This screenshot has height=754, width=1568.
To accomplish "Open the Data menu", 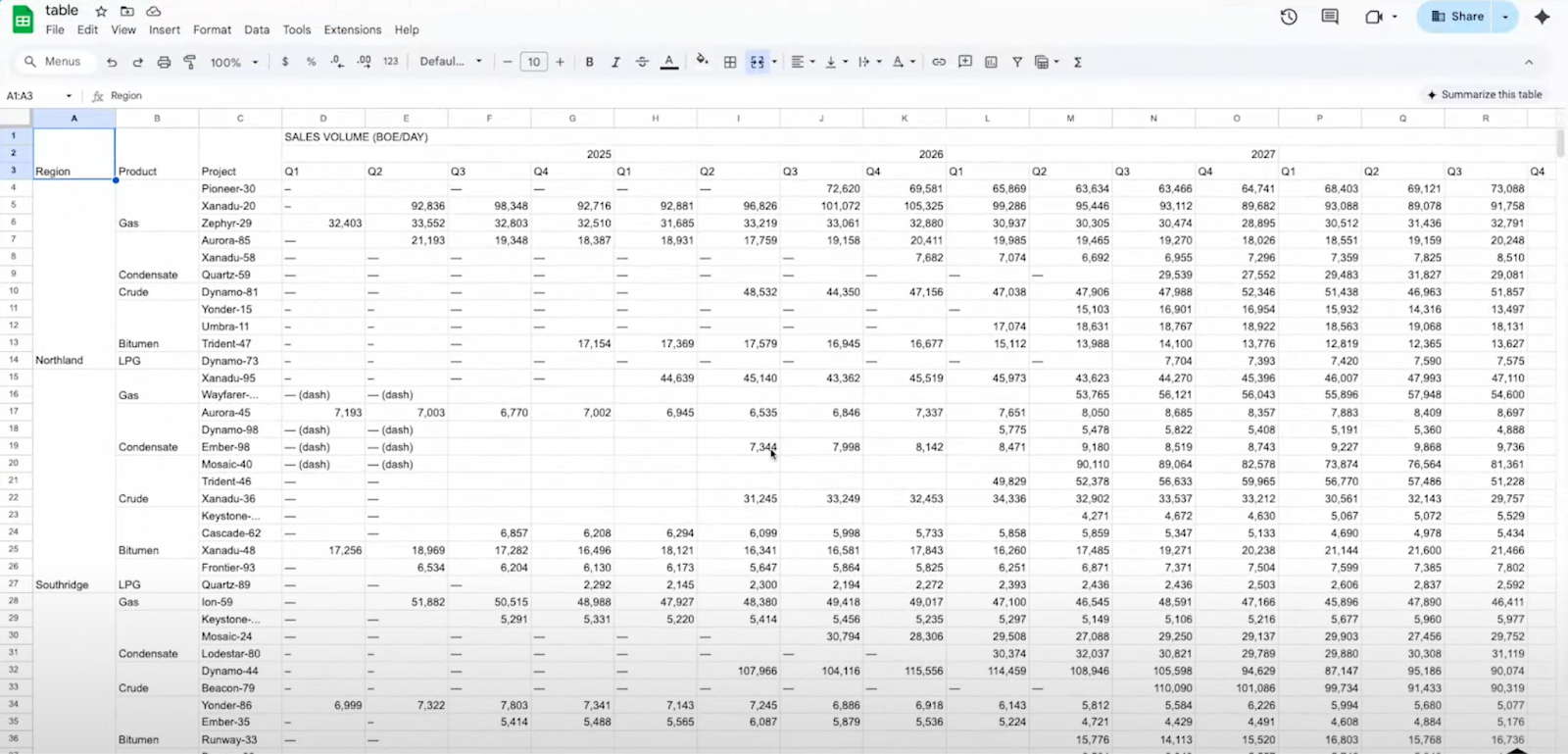I will (x=257, y=29).
